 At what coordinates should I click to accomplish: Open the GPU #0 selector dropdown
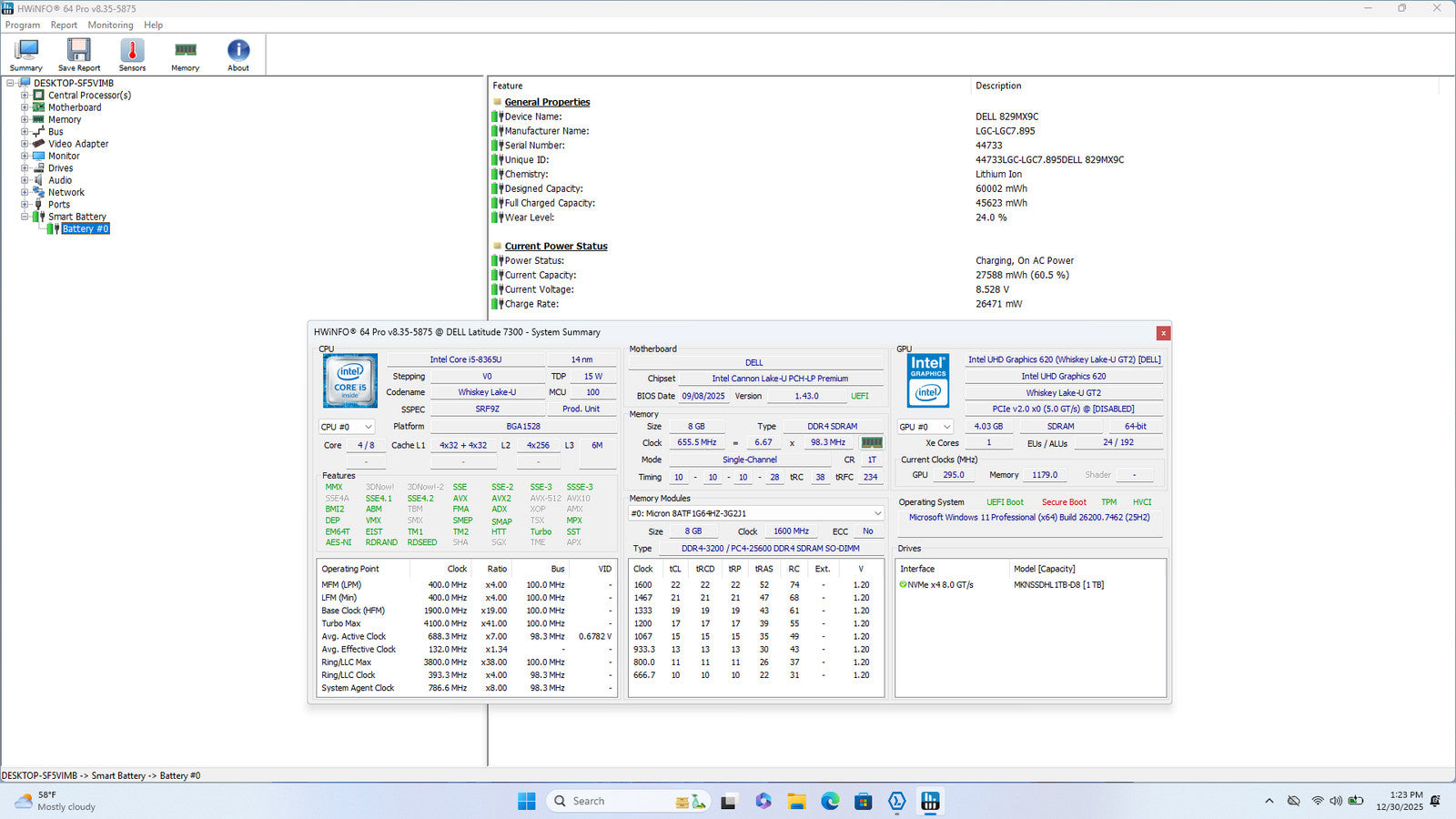[x=925, y=427]
